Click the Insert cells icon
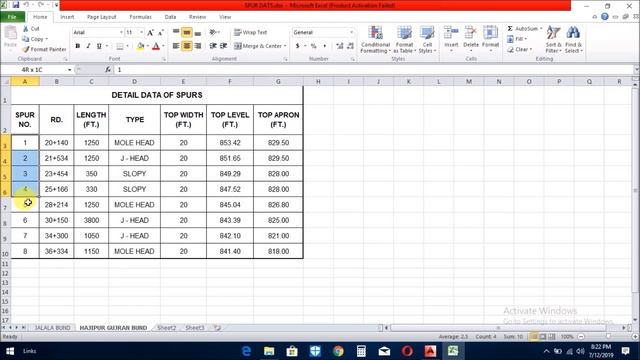Image resolution: width=640 pixels, height=360 pixels. click(451, 33)
